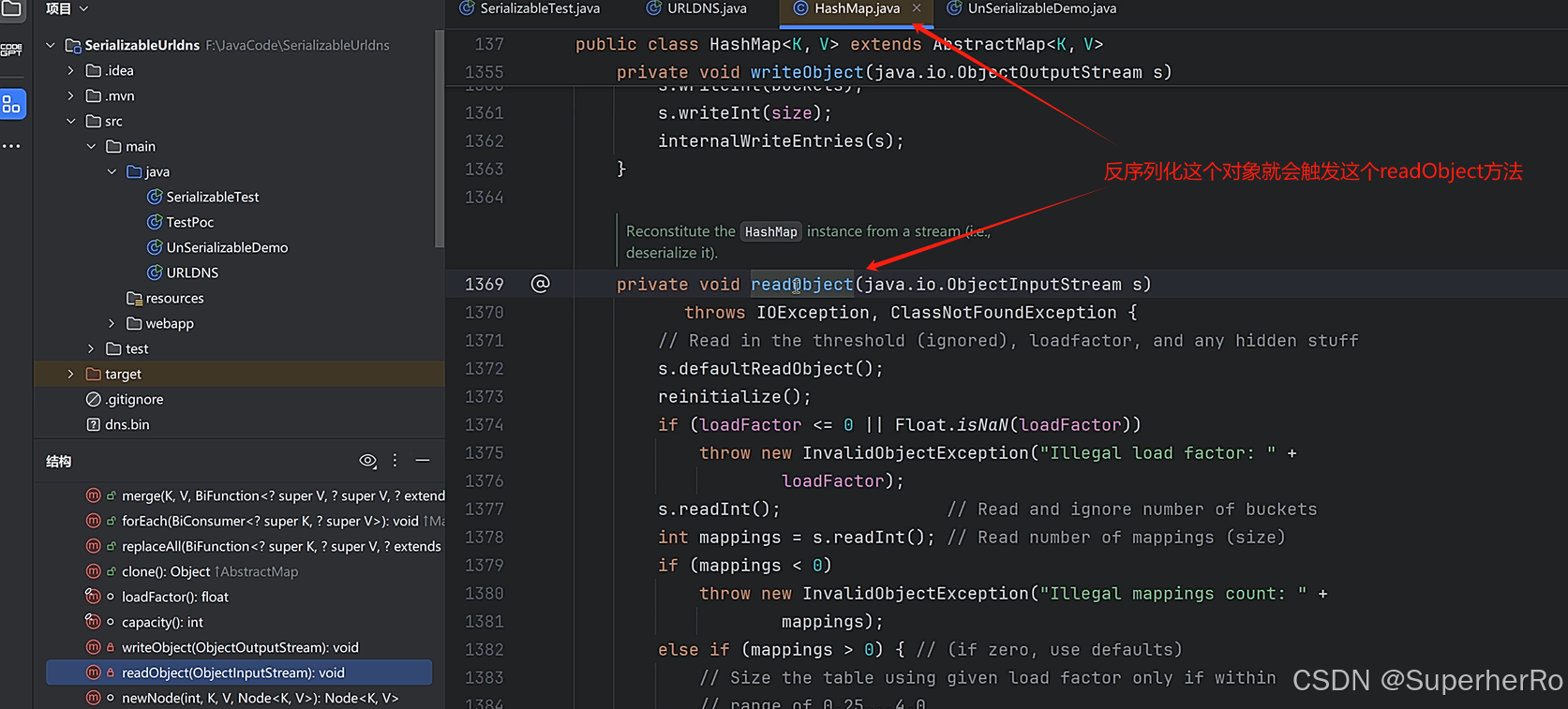This screenshot has height=709, width=1568.
Task: Expand the .mvn folder
Action: (x=71, y=96)
